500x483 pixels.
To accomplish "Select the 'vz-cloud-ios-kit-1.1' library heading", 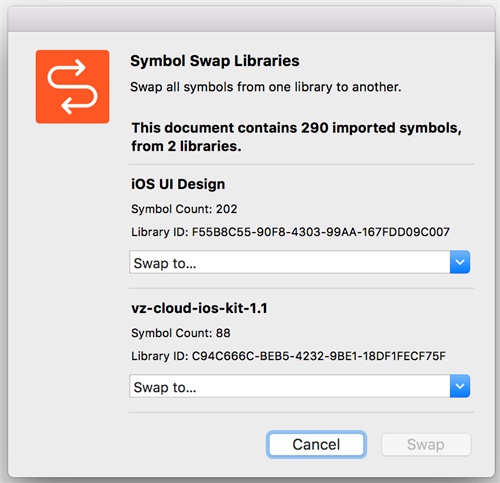I will (199, 308).
